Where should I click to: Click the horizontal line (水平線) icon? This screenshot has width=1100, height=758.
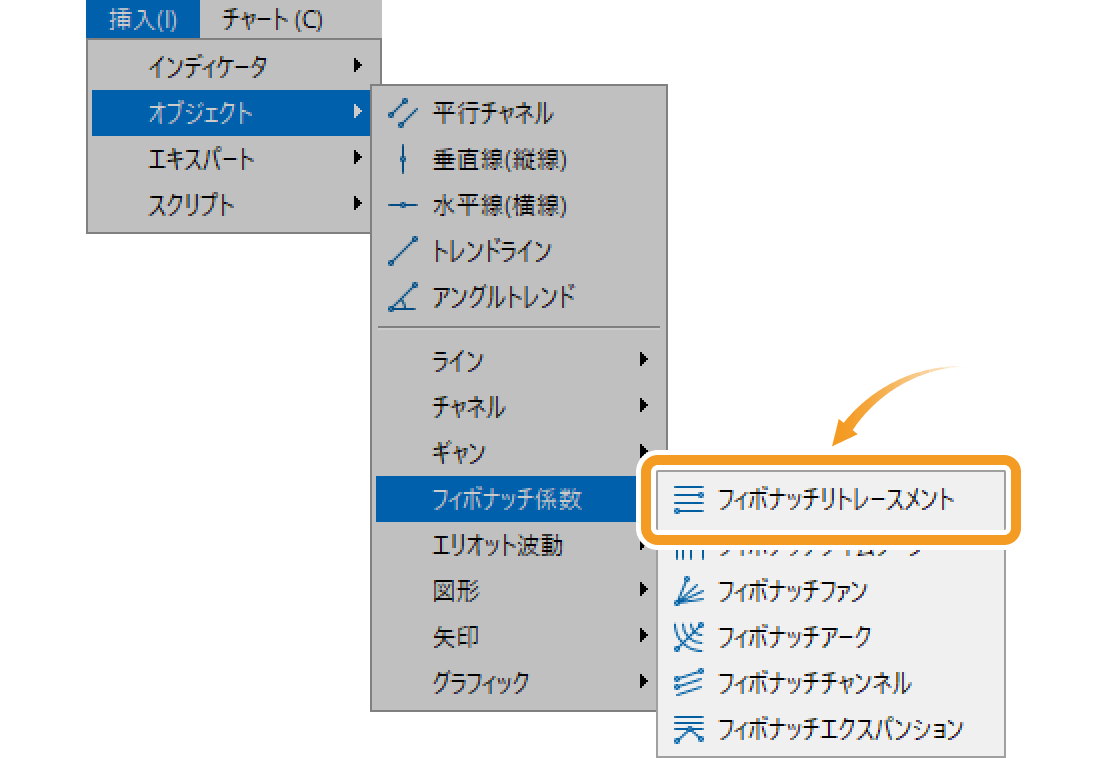coord(403,205)
